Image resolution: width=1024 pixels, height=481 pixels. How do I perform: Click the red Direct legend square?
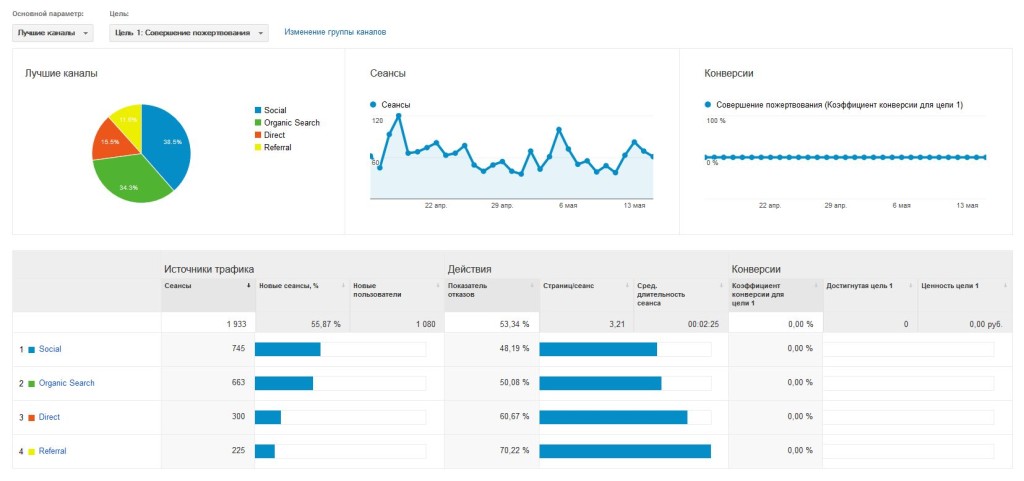[x=257, y=135]
